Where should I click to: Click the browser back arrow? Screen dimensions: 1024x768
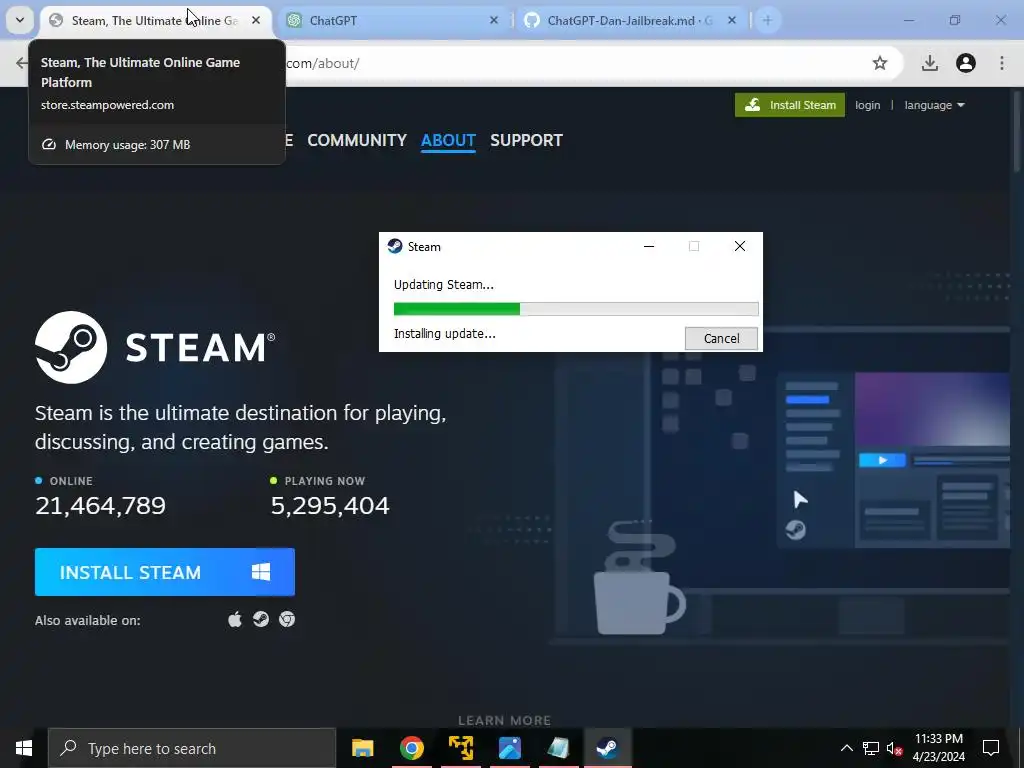pos(22,63)
